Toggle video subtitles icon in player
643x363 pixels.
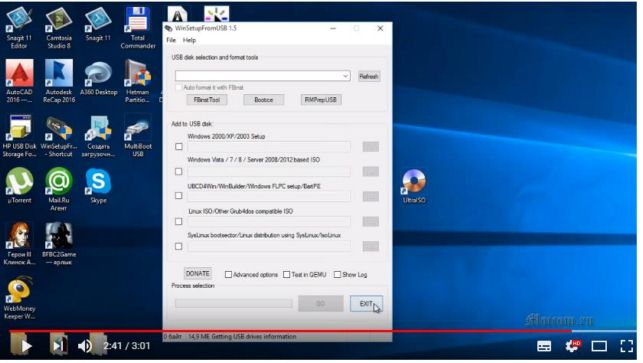(x=544, y=346)
